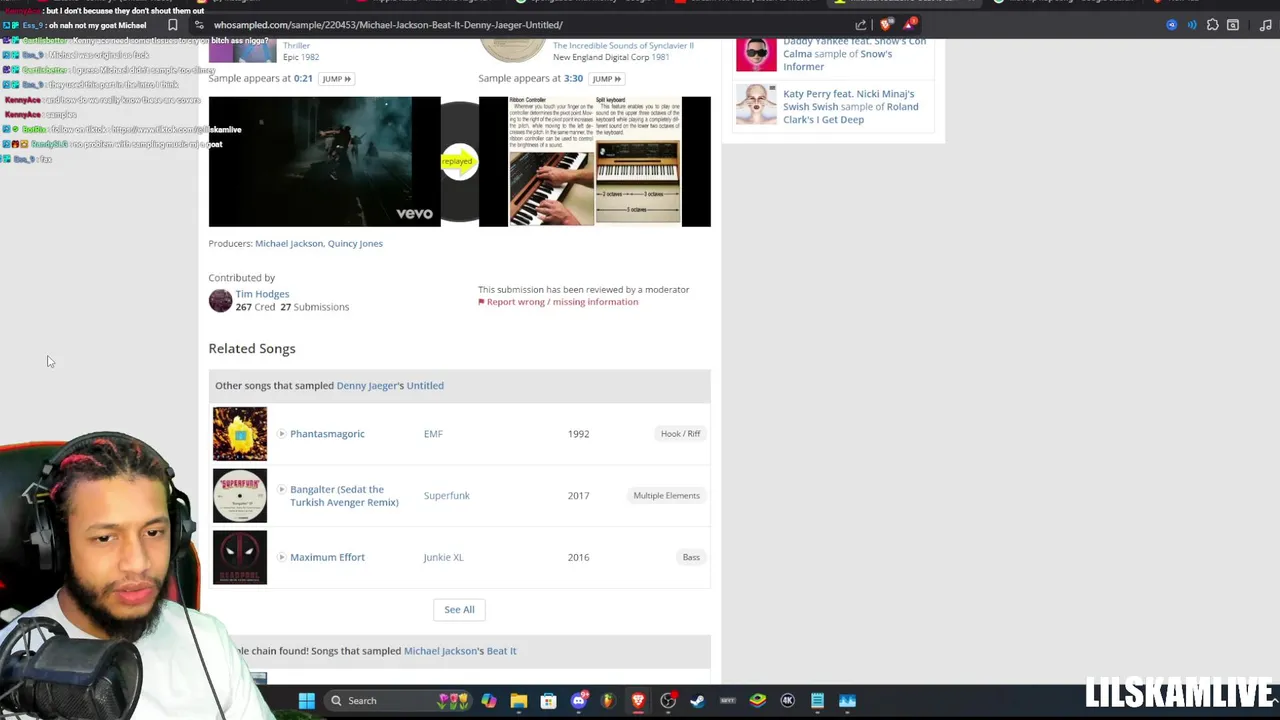Screen dimensions: 1280x720
Task: Open OBS Studio from taskbar
Action: [x=668, y=700]
